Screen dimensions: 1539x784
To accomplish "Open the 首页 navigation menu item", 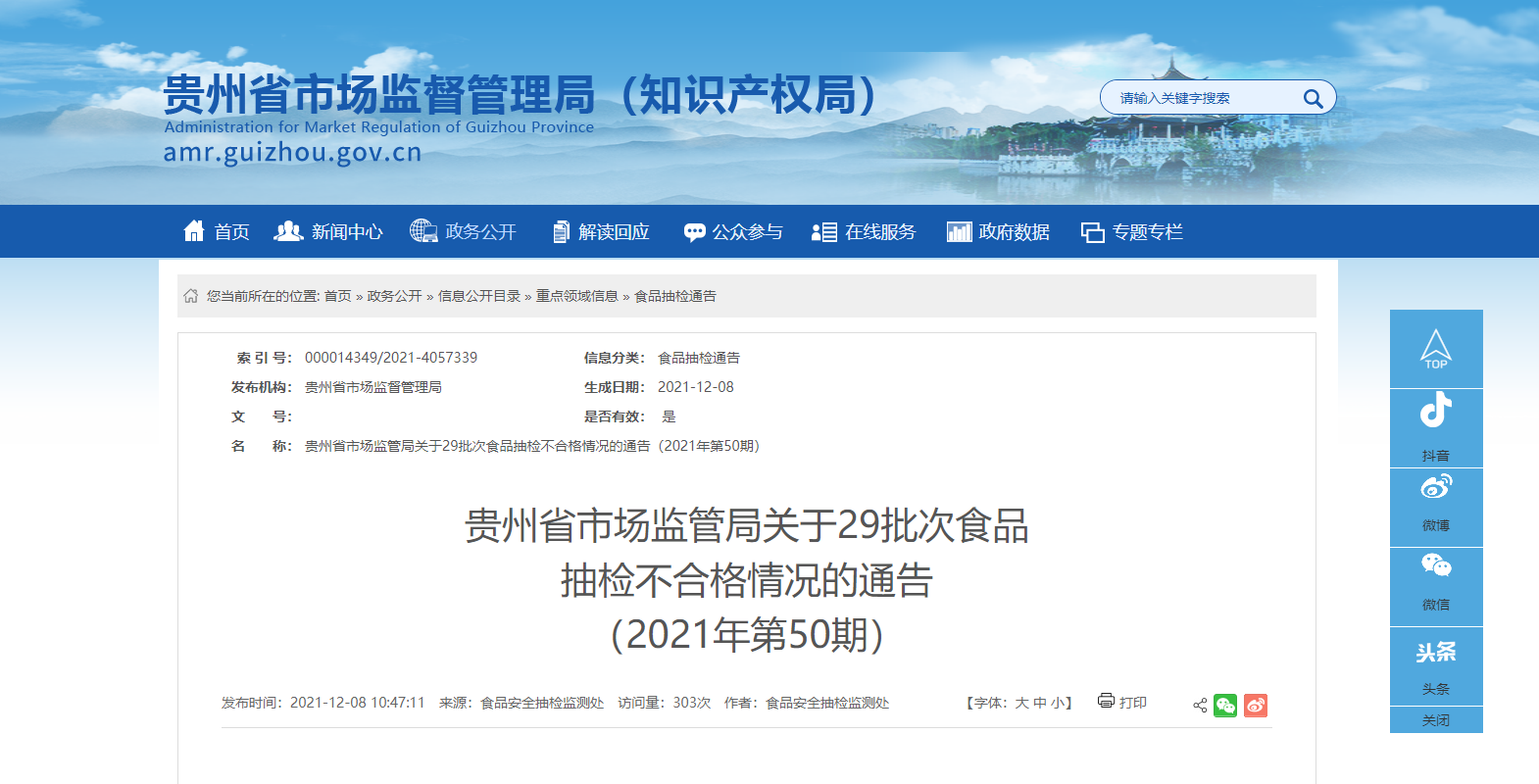I will [217, 232].
